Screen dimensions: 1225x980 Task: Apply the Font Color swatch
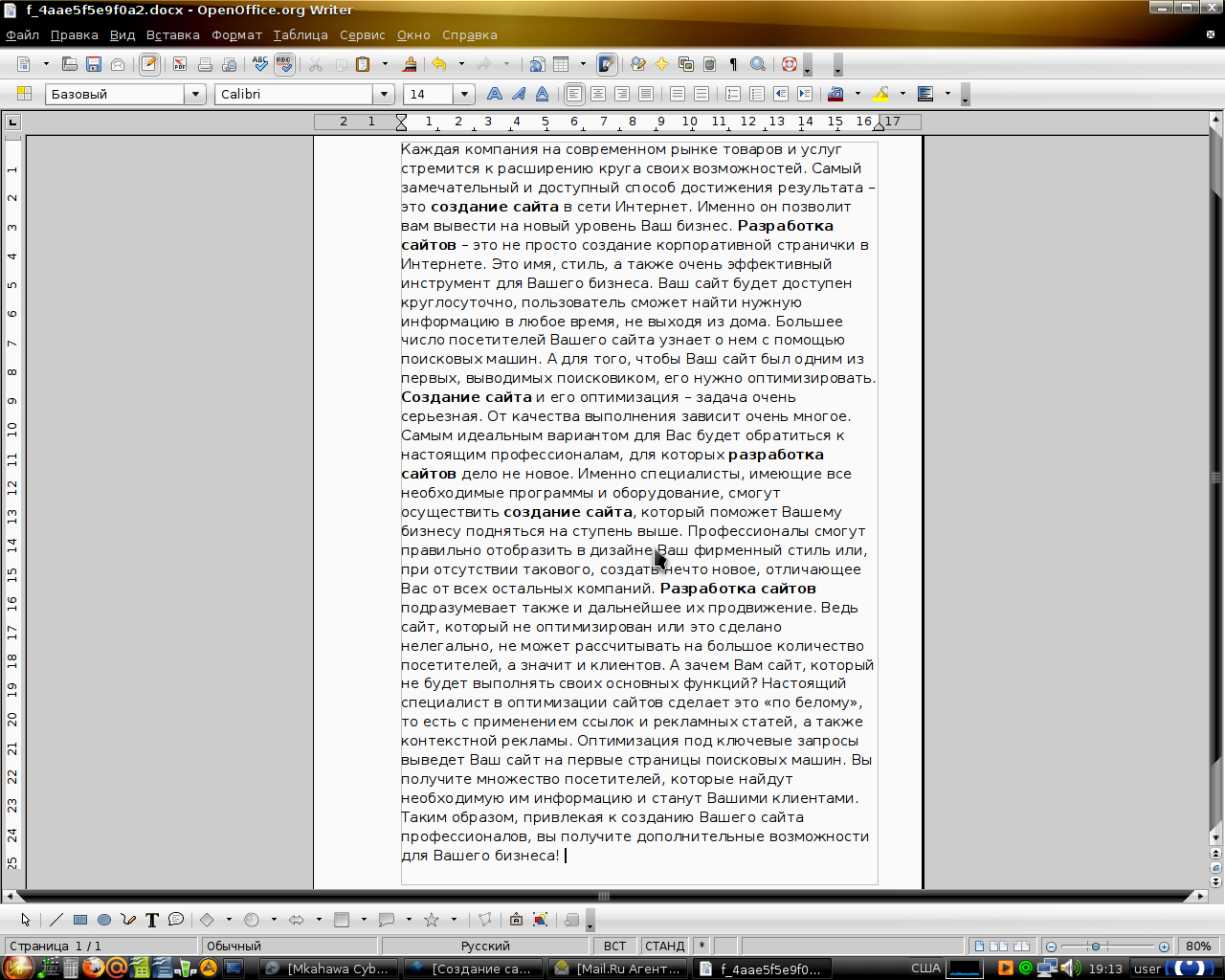pos(835,94)
